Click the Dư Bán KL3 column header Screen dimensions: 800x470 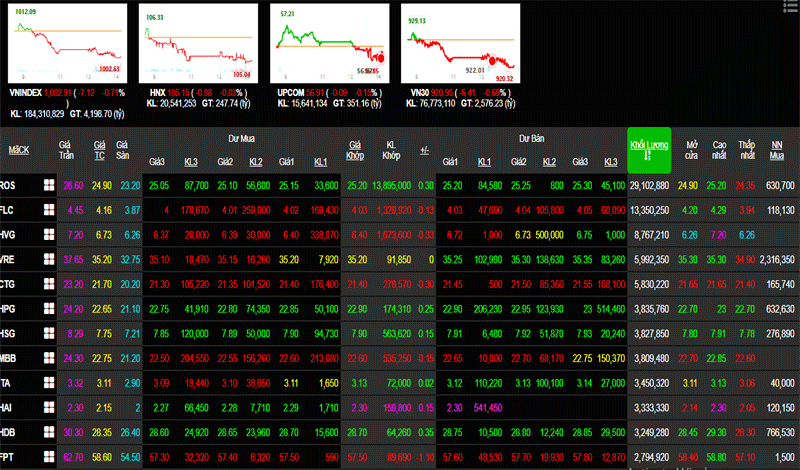pyautogui.click(x=611, y=162)
